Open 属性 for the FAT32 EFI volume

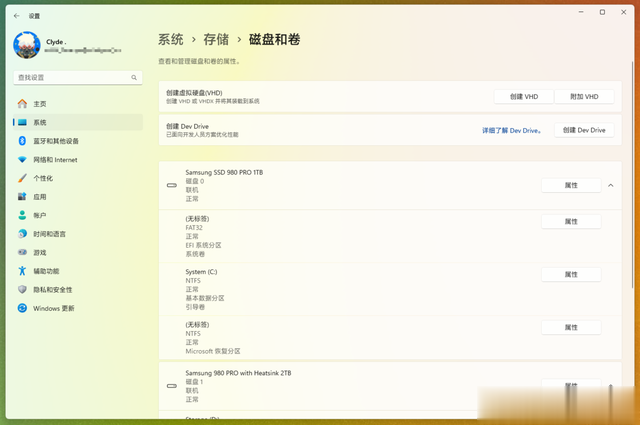coord(571,222)
